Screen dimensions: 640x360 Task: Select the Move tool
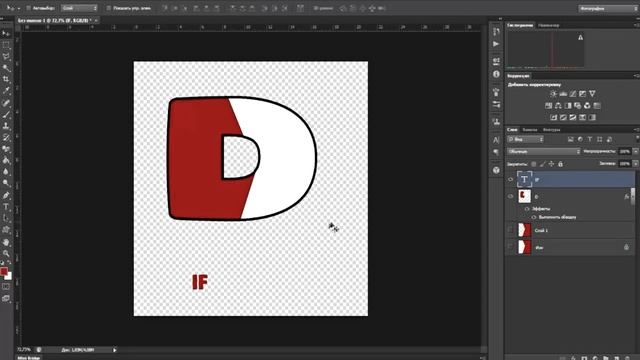6,33
